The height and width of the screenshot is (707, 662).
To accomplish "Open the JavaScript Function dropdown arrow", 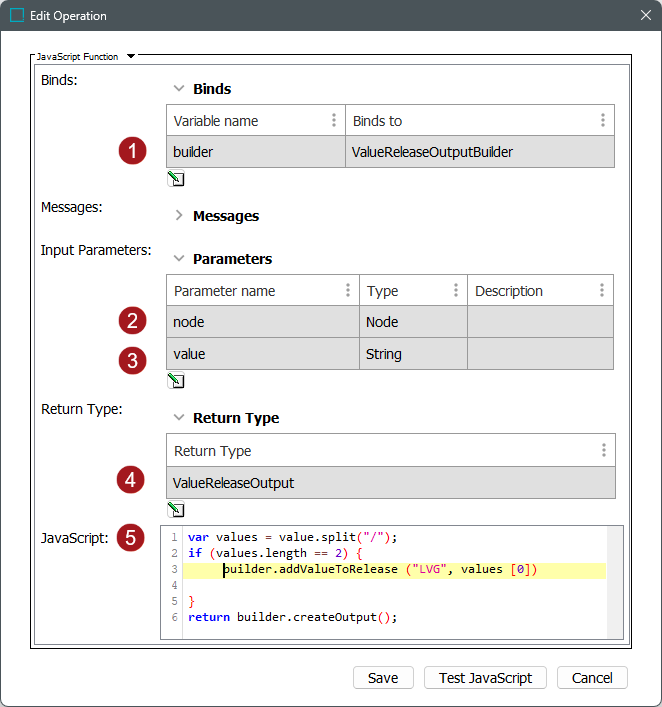I will pyautogui.click(x=130, y=57).
